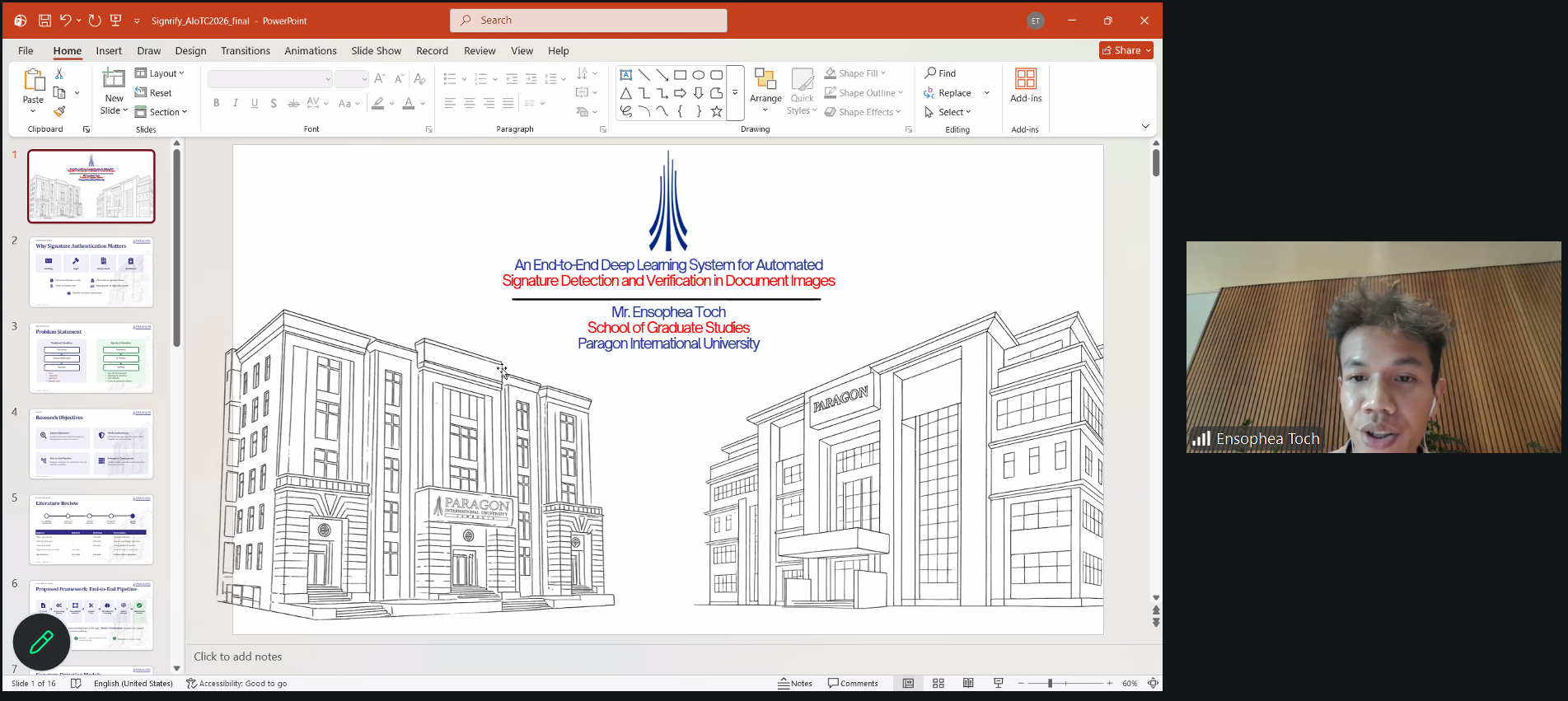Open the Select dropdown in Editing

point(948,112)
